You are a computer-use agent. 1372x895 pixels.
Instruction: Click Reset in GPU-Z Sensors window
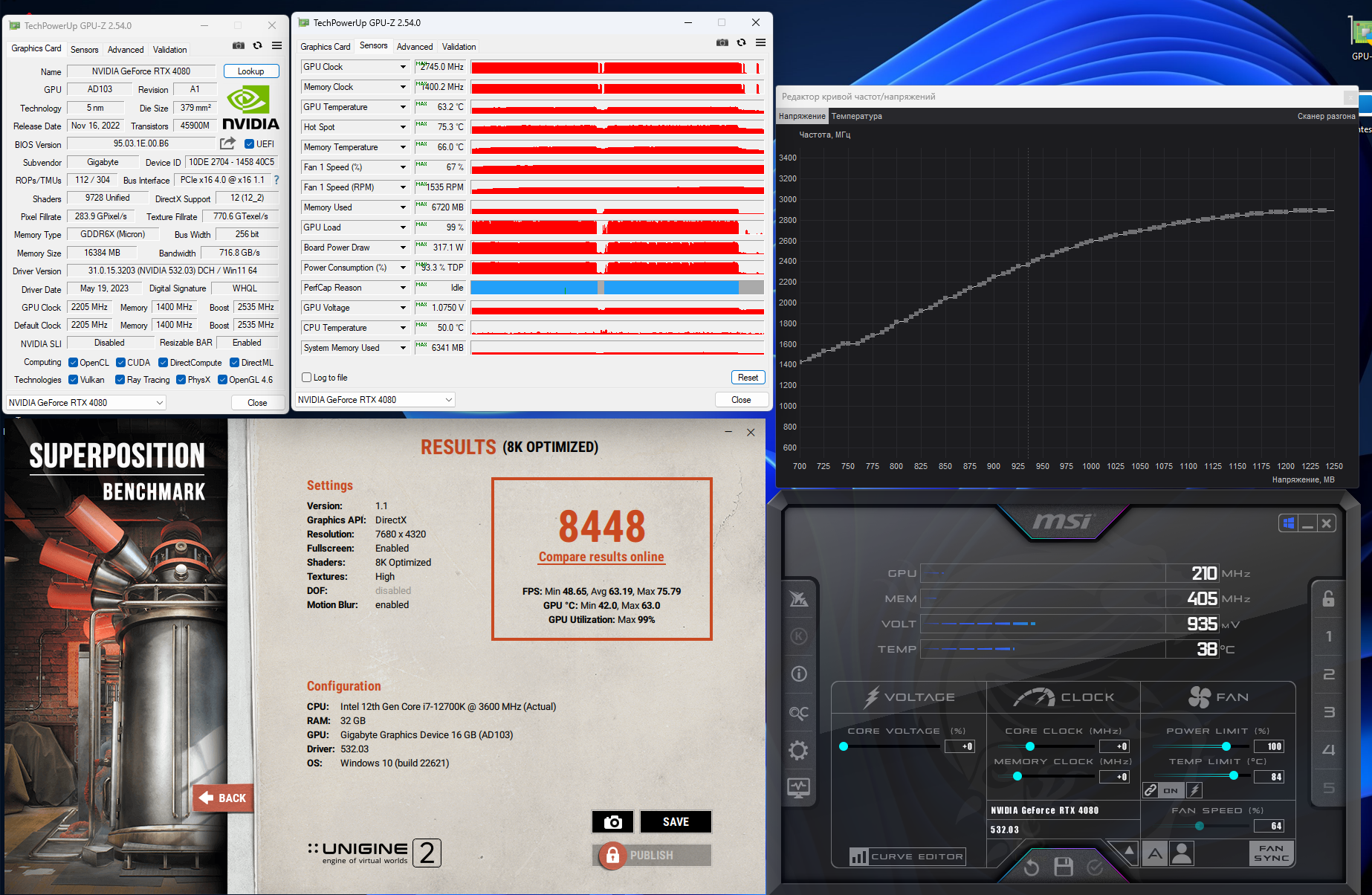point(748,378)
